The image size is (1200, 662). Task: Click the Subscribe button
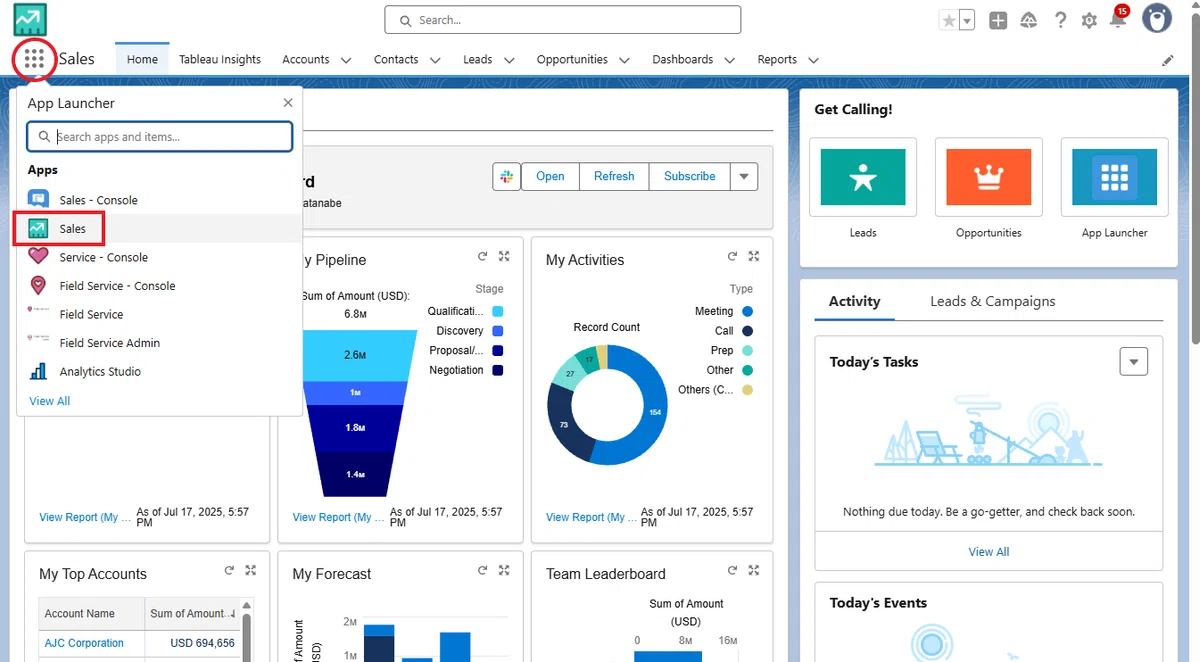click(x=690, y=176)
